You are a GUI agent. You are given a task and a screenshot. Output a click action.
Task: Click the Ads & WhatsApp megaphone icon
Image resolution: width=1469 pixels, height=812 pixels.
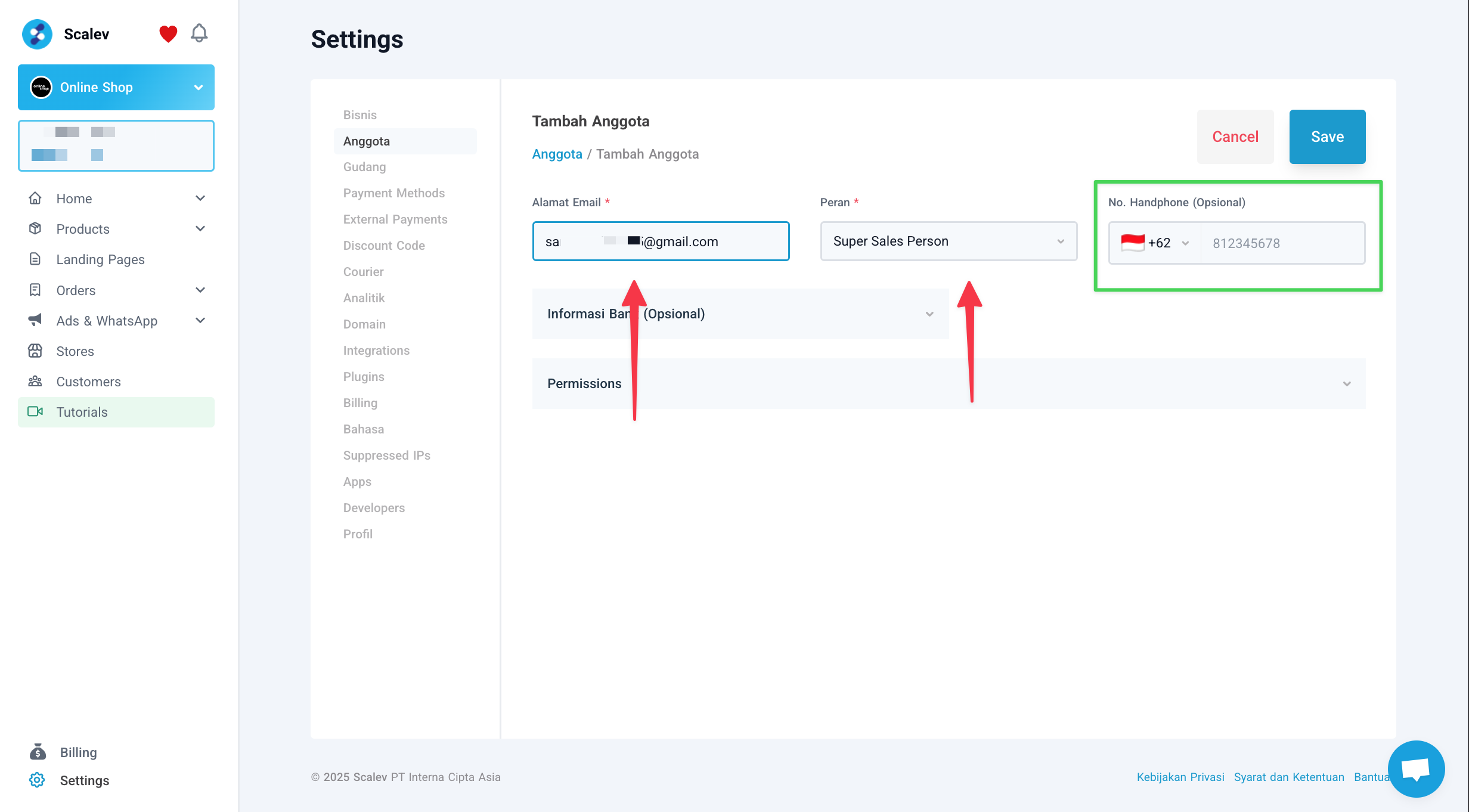click(35, 320)
